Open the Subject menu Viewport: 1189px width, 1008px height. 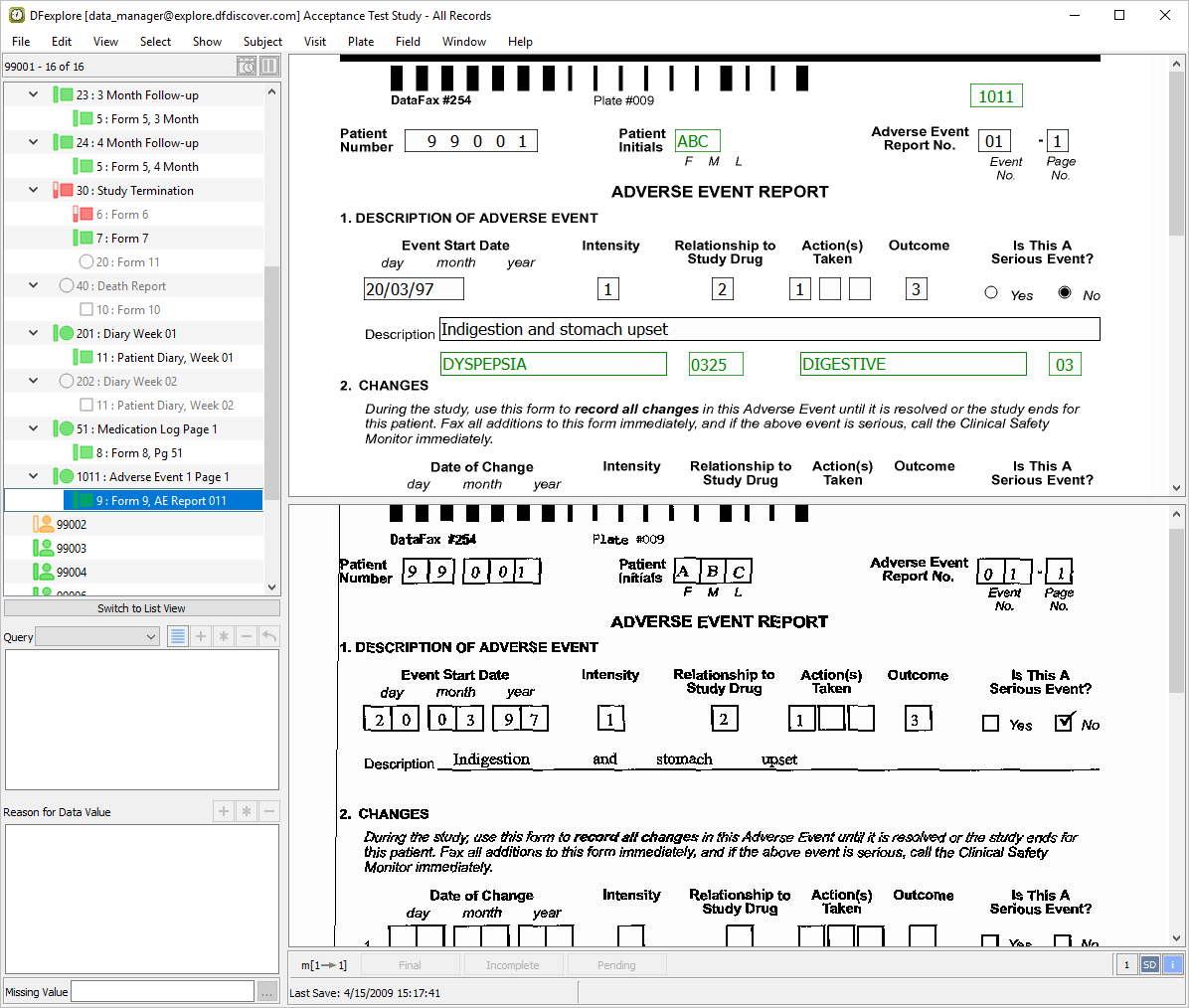pyautogui.click(x=262, y=42)
